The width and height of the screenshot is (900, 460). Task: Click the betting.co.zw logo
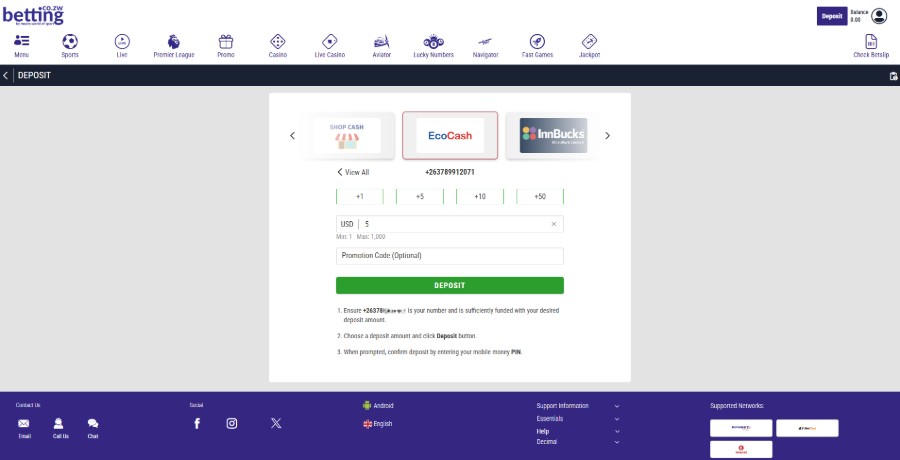(x=33, y=15)
